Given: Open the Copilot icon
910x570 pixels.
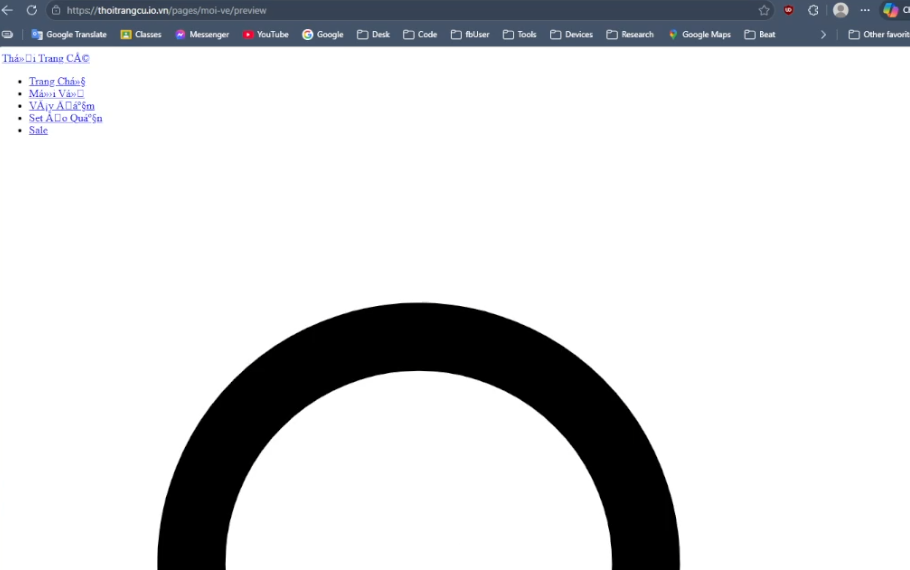Looking at the screenshot, I should (890, 10).
